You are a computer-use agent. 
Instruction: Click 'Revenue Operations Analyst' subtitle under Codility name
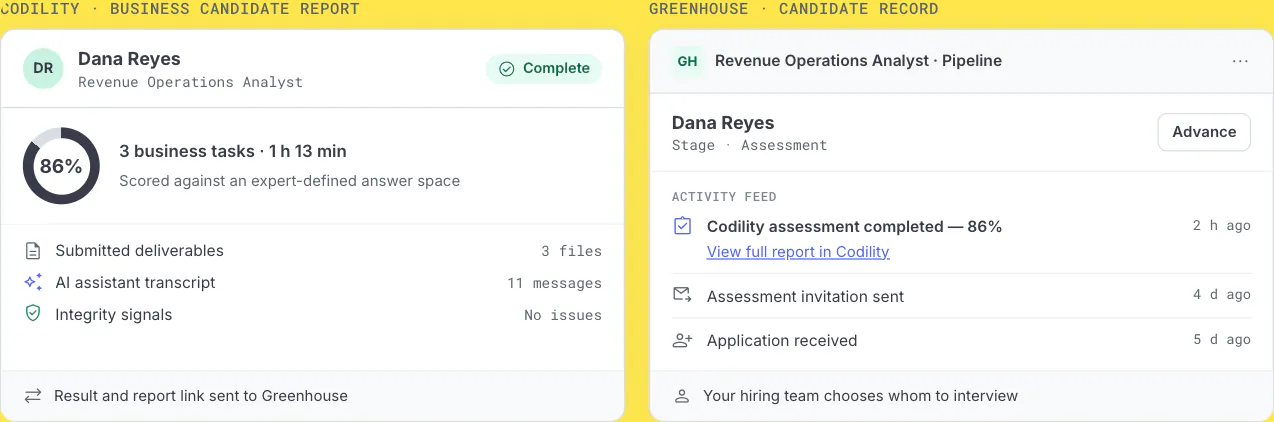click(190, 82)
